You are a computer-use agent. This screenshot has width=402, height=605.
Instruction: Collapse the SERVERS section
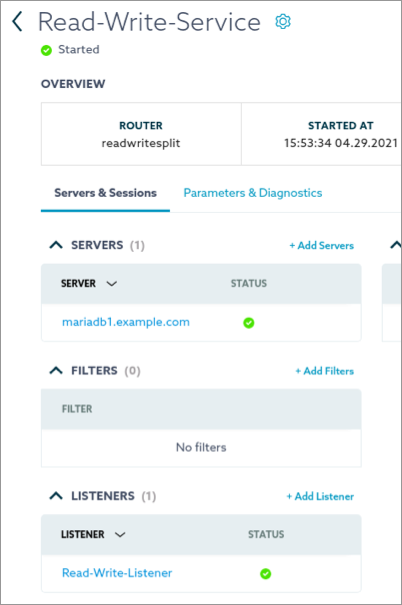(x=56, y=245)
